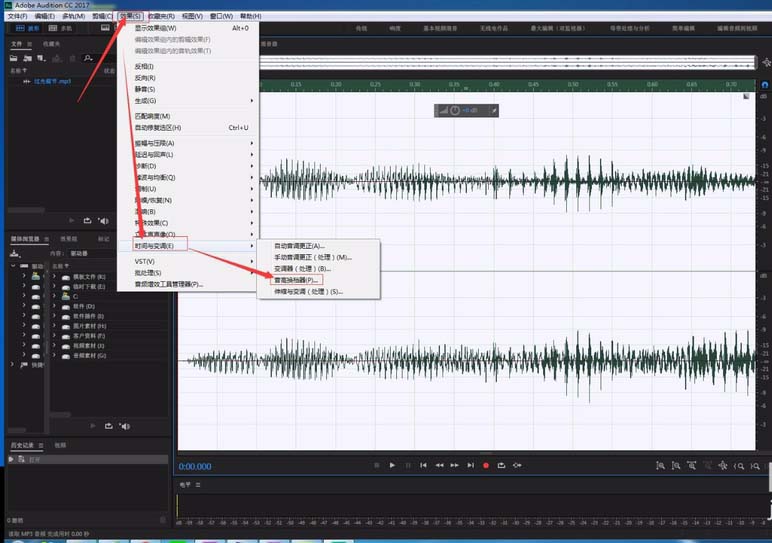Select 音高换档器(P) from the submenu

tap(296, 280)
